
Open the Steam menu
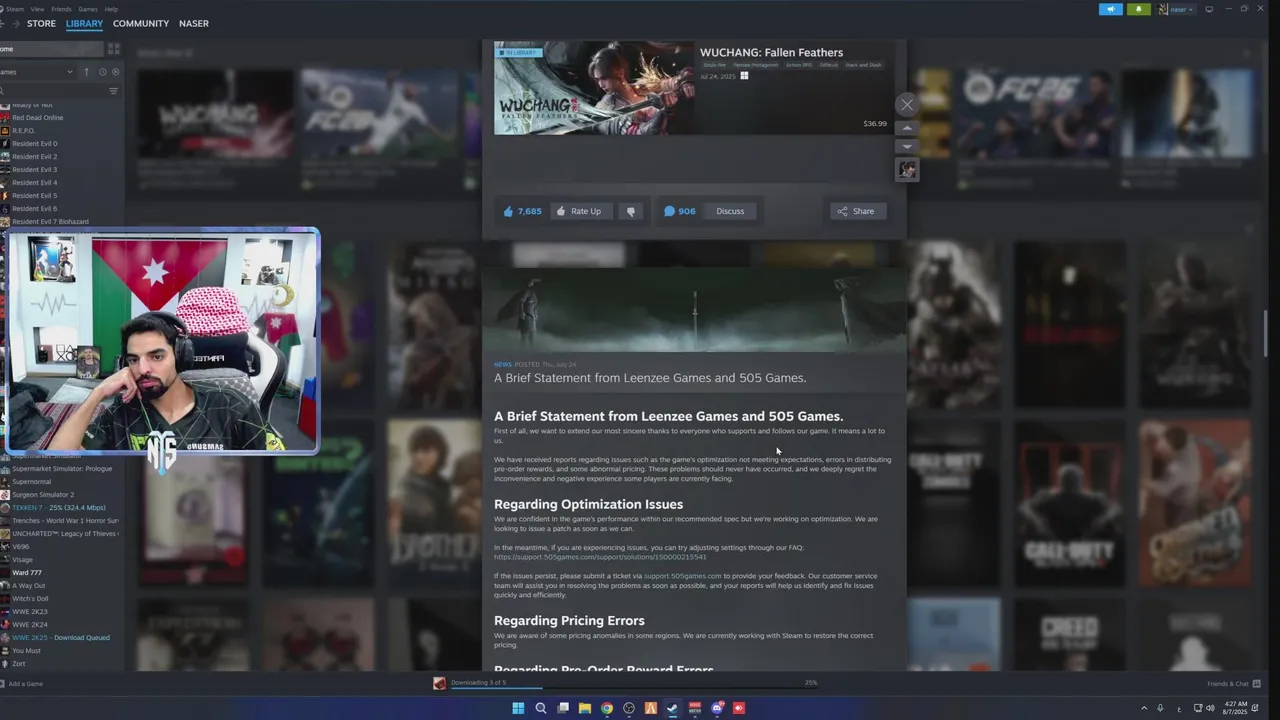click(x=15, y=9)
